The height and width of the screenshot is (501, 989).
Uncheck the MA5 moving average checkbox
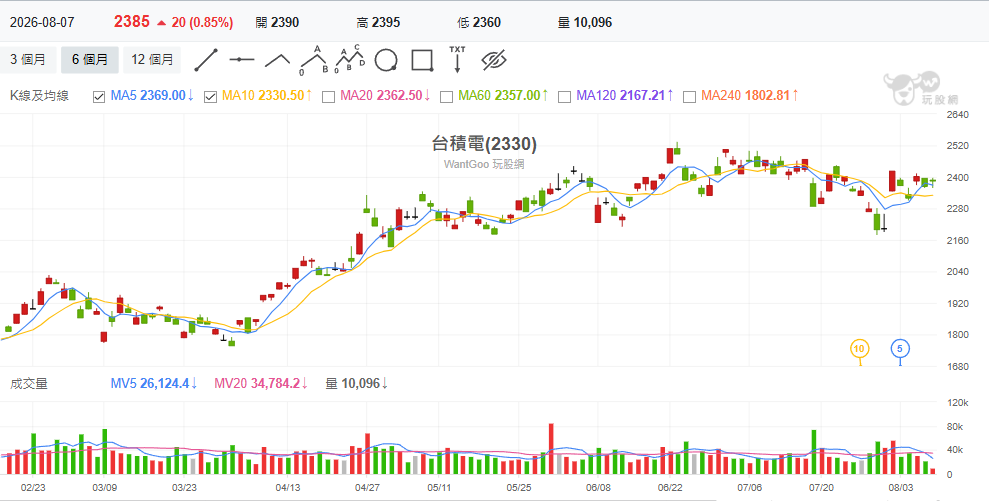99,97
